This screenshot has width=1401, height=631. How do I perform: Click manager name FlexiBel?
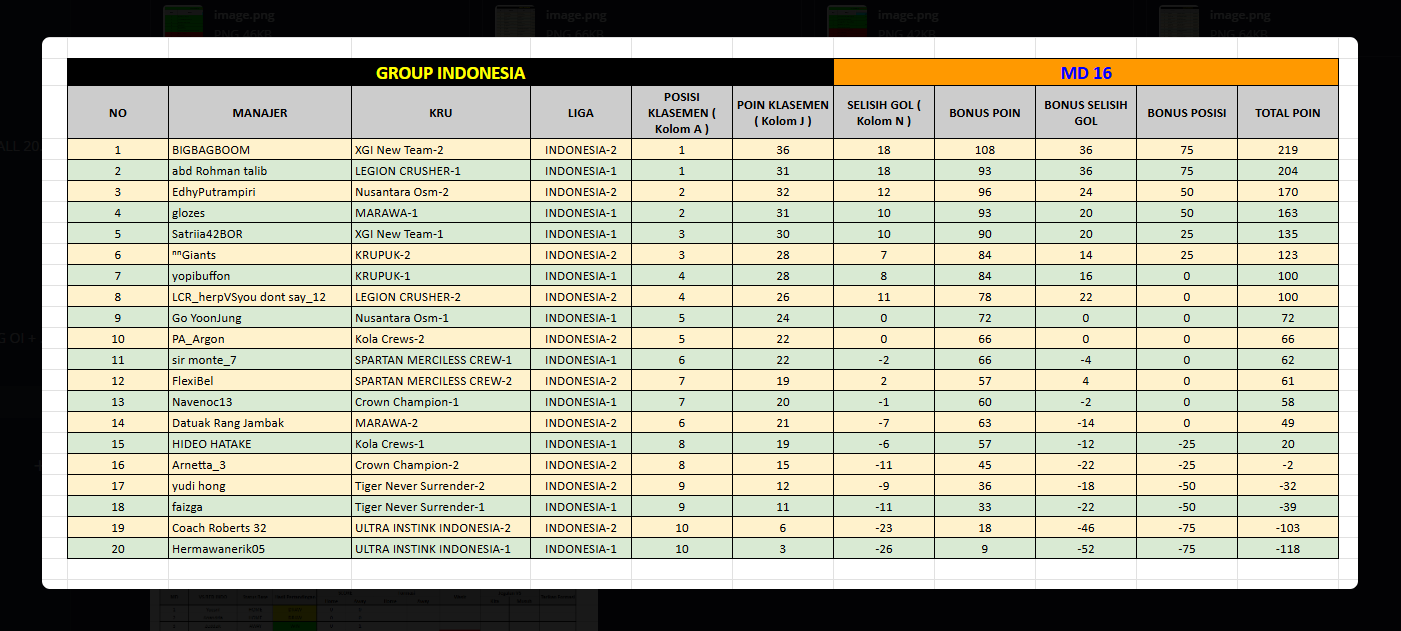pyautogui.click(x=193, y=381)
